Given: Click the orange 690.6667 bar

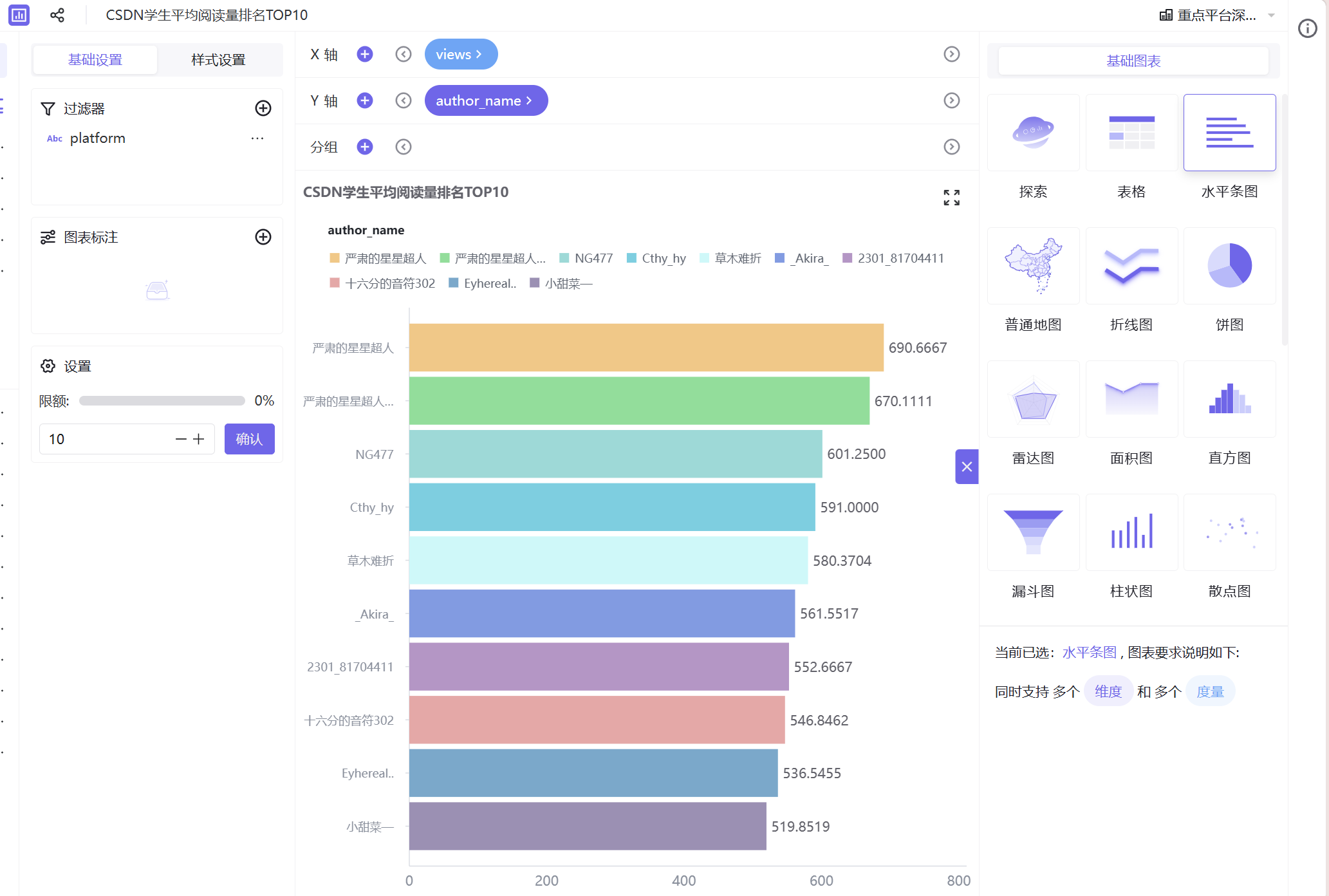Looking at the screenshot, I should [646, 348].
